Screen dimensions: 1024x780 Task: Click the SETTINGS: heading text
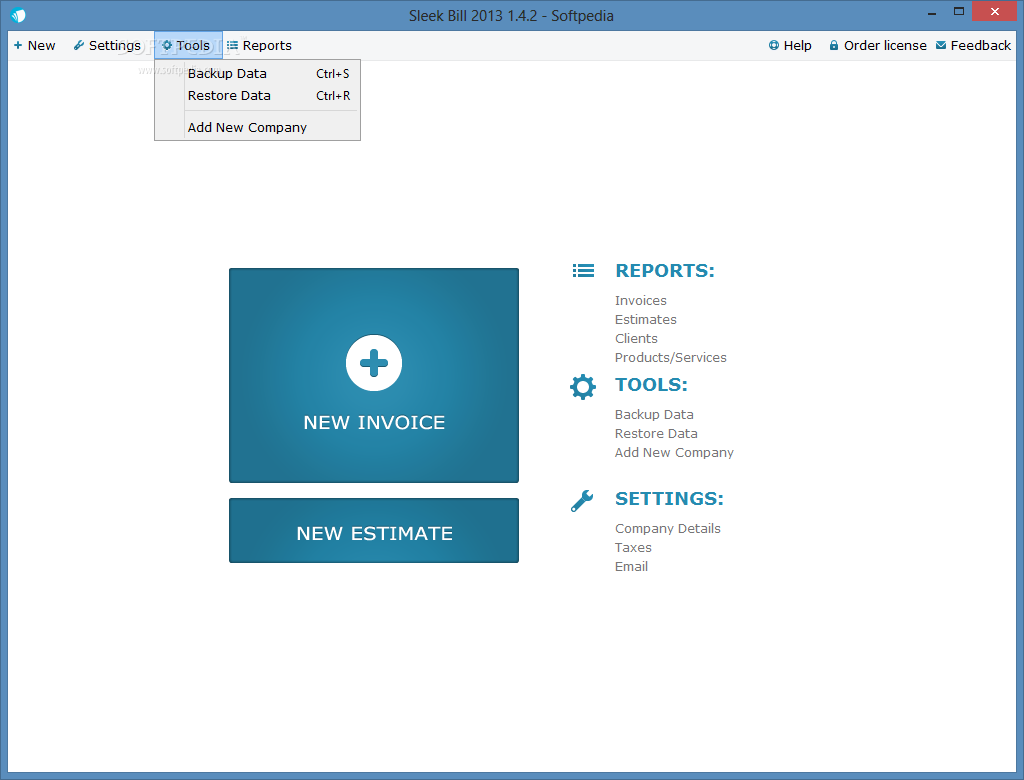coord(669,498)
